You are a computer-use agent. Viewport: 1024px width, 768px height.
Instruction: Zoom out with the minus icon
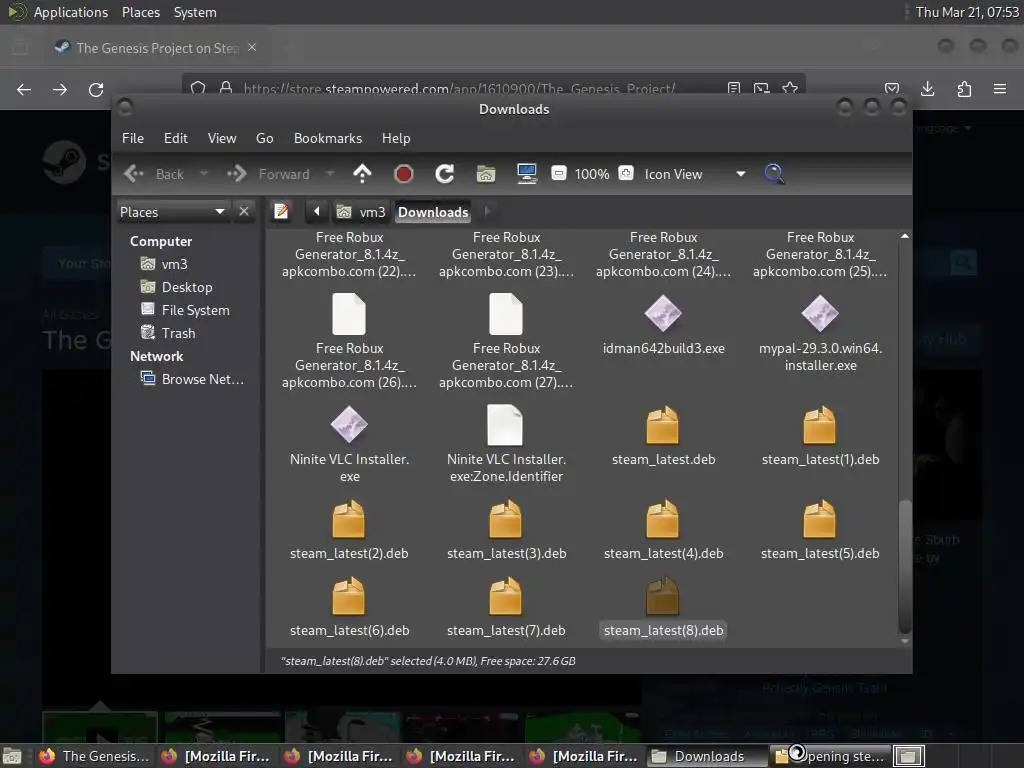[x=559, y=174]
